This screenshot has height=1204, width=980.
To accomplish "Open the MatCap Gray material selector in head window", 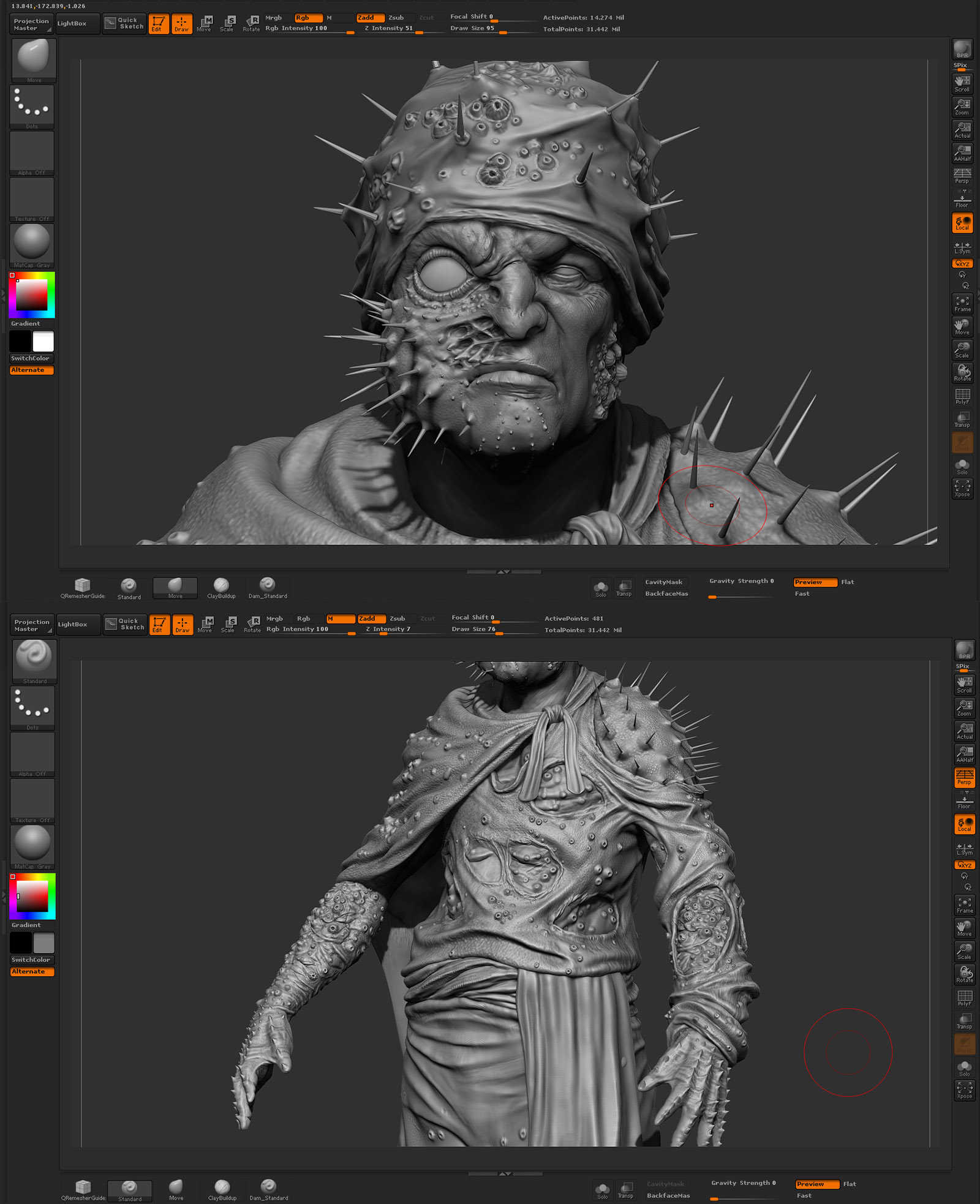I will (32, 246).
